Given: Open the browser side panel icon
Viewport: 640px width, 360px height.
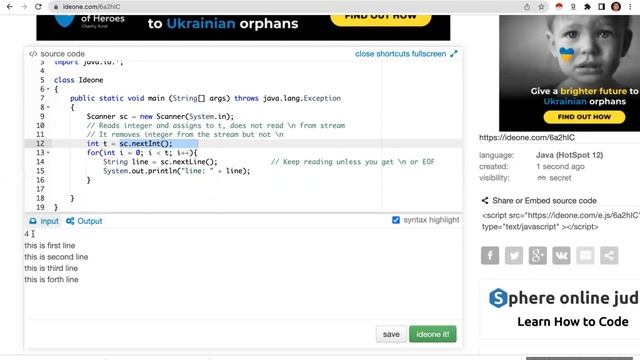Looking at the screenshot, I should (601, 7).
